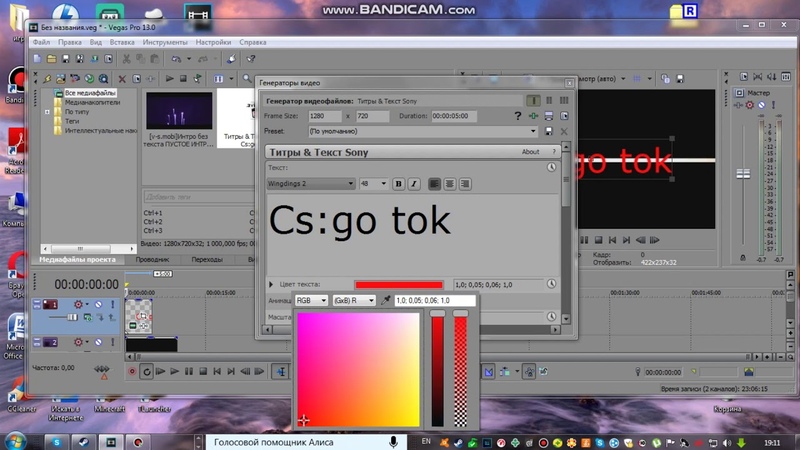Select the Медианакопители tree item

[92, 102]
